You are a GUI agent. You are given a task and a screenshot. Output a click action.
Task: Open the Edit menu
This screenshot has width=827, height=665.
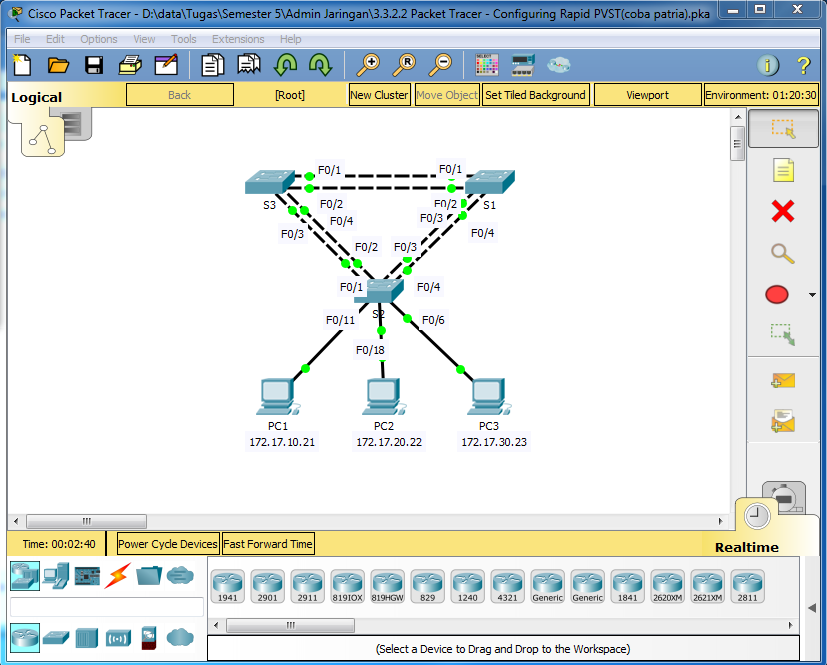click(x=55, y=39)
